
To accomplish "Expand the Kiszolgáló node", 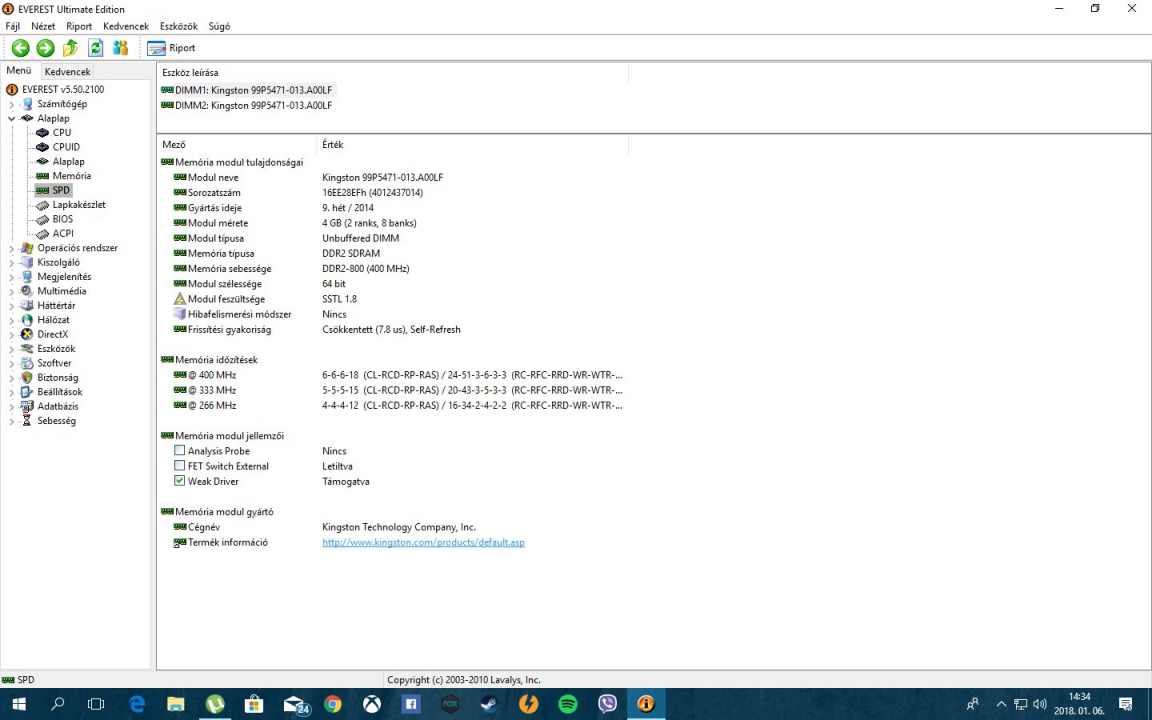I will (x=12, y=262).
